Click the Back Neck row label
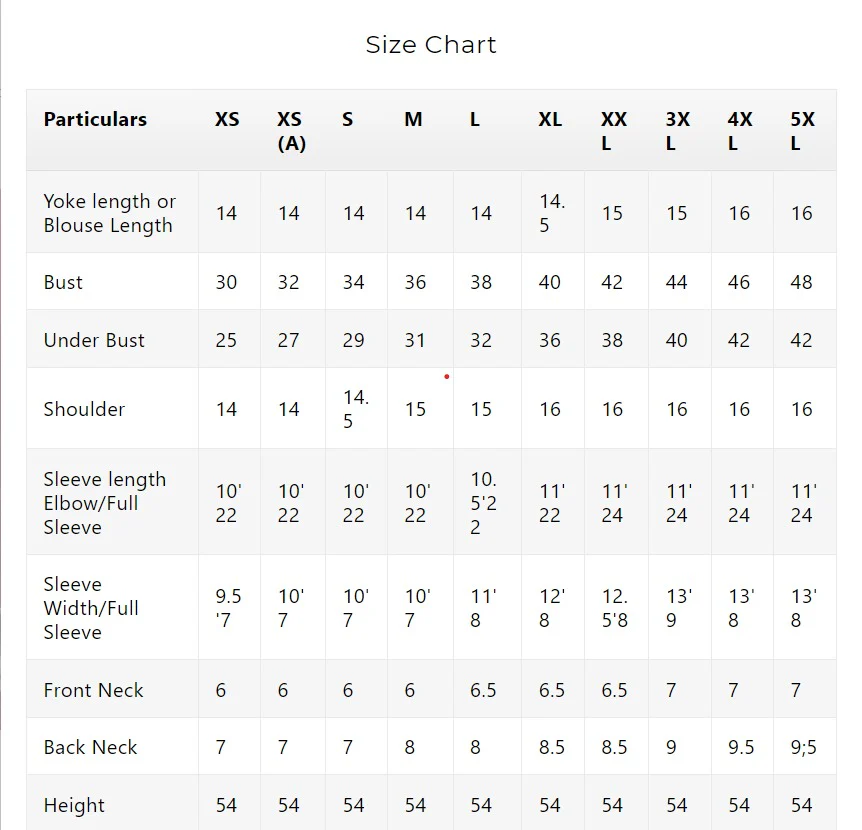The width and height of the screenshot is (862, 830). 90,747
